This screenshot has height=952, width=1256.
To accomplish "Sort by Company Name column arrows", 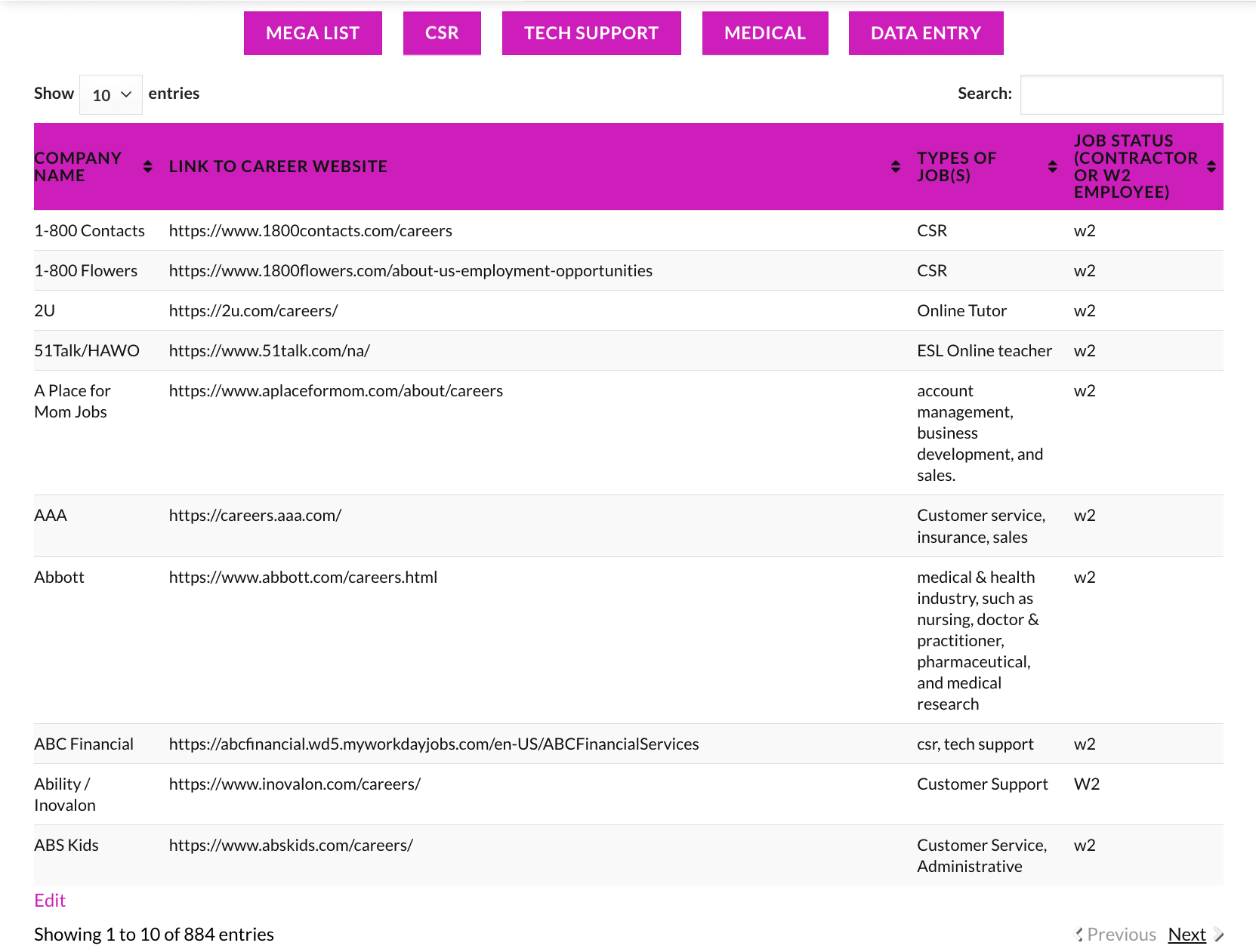I will tap(147, 167).
